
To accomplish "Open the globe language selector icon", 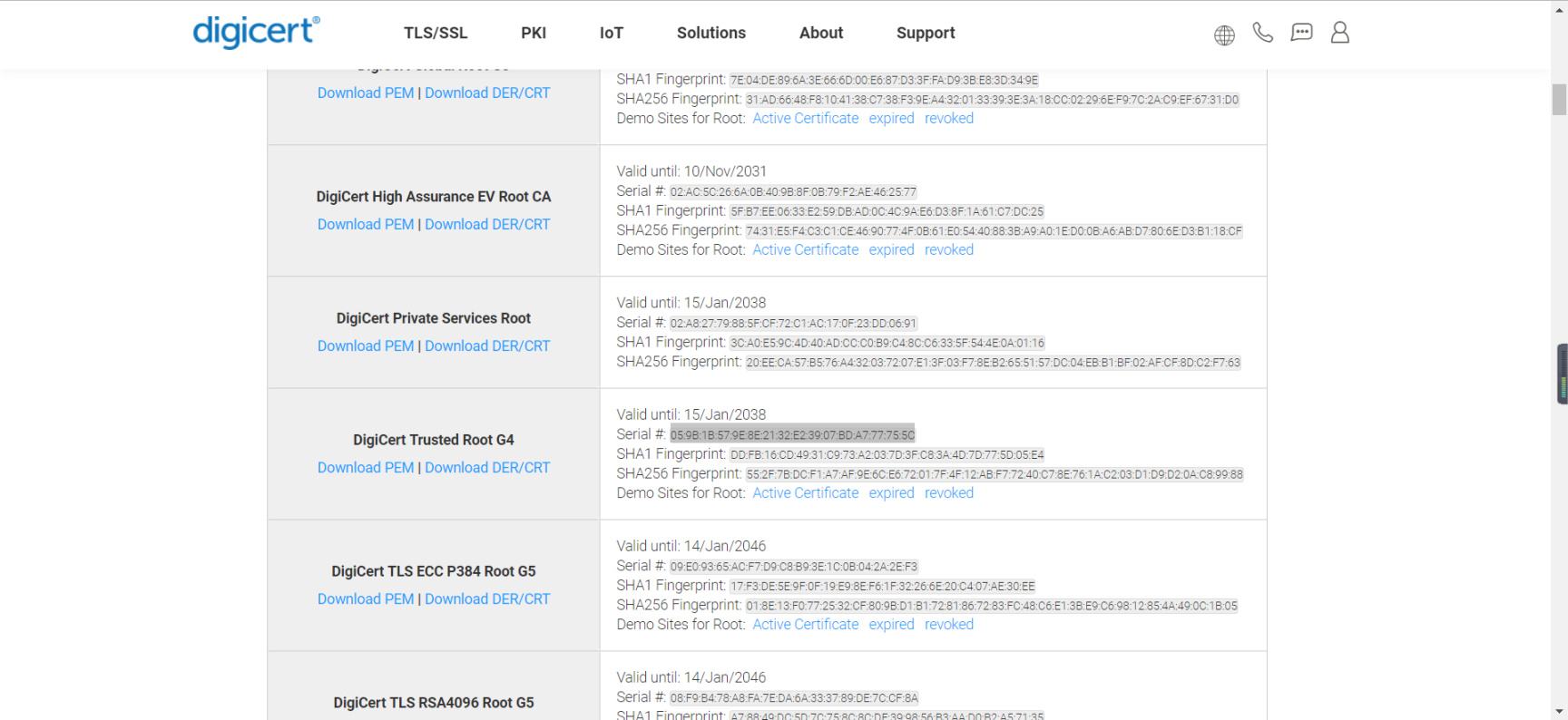I will coord(1224,35).
